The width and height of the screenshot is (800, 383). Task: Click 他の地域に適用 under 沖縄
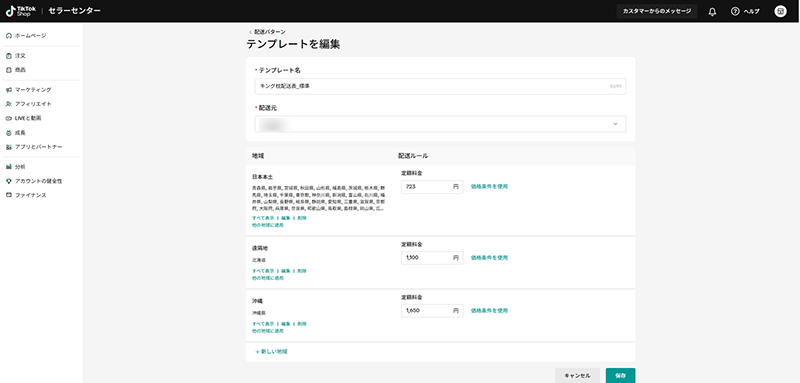point(268,331)
